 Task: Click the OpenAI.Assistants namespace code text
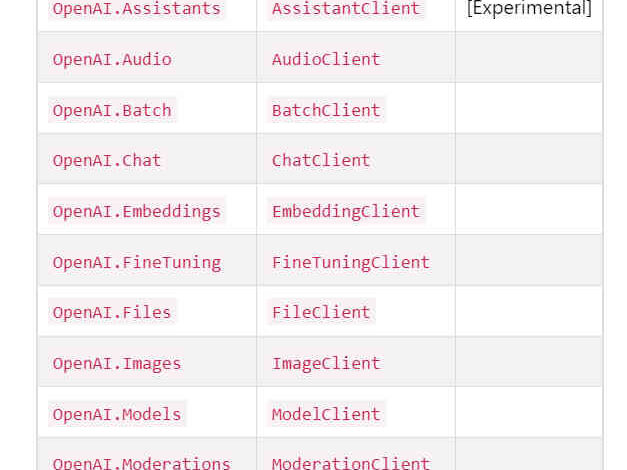pos(137,9)
